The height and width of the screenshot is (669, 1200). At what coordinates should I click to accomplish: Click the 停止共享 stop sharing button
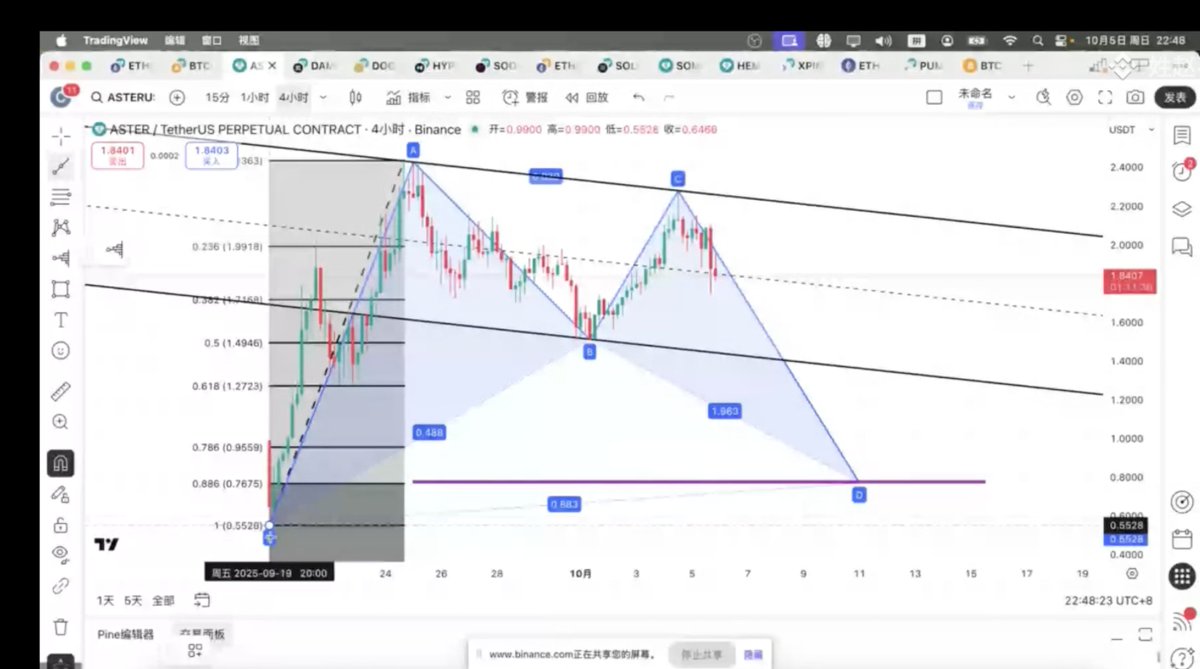click(x=701, y=654)
